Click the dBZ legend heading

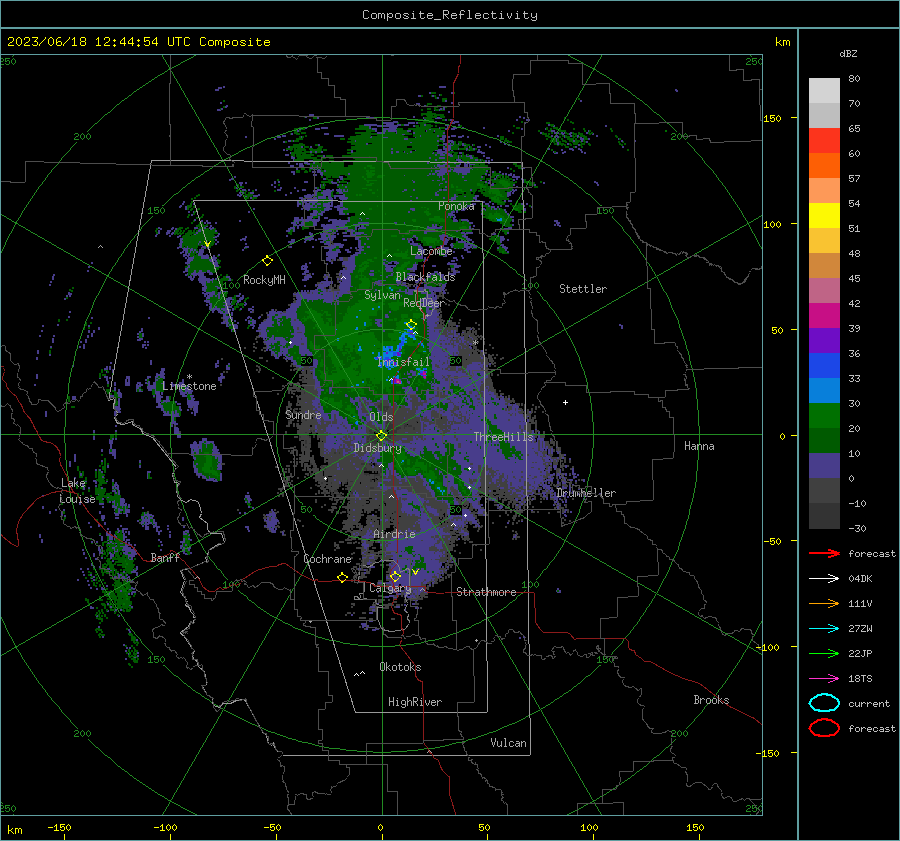point(848,53)
